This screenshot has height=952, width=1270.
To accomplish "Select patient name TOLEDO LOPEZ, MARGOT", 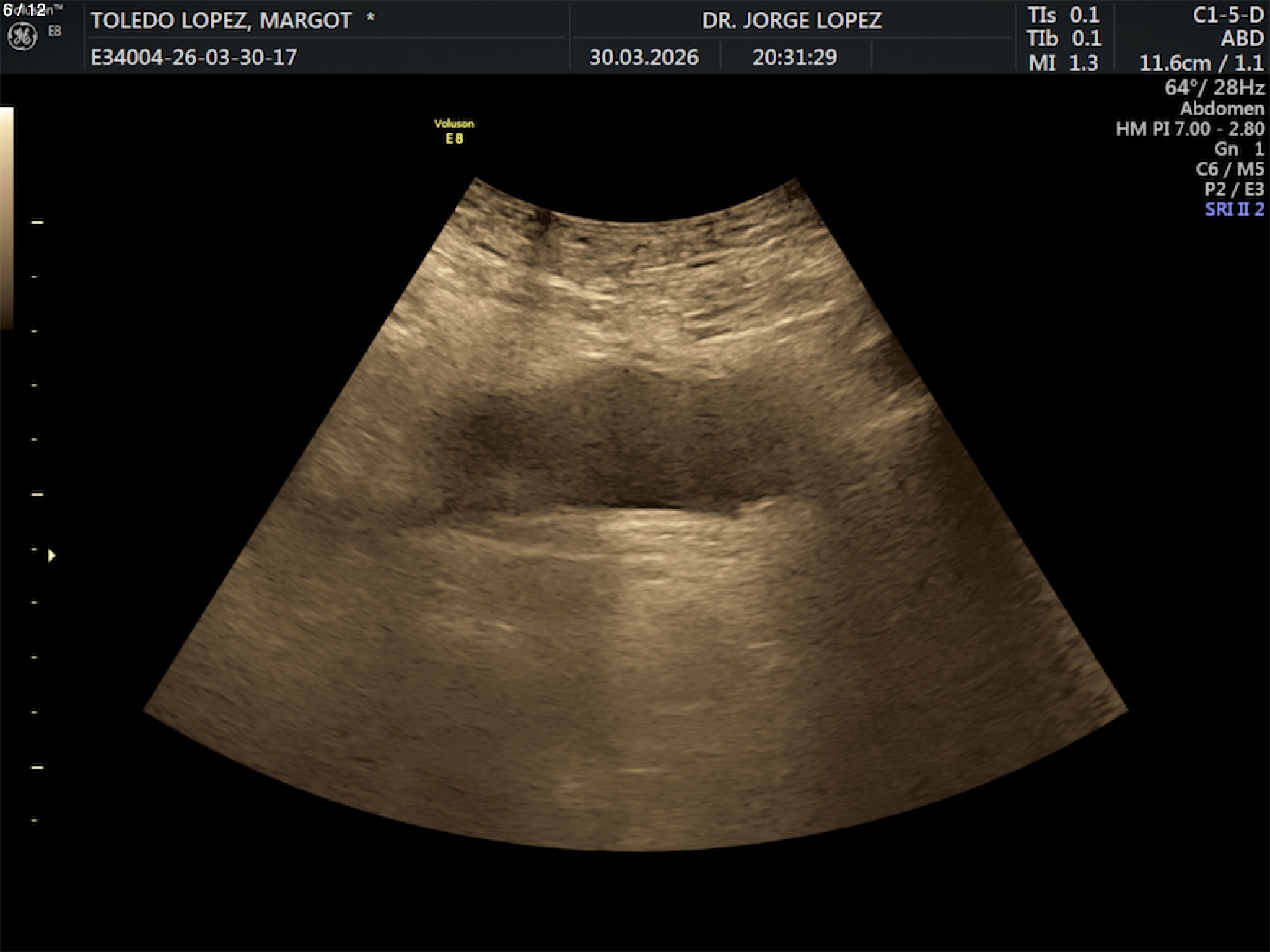I will (x=221, y=20).
